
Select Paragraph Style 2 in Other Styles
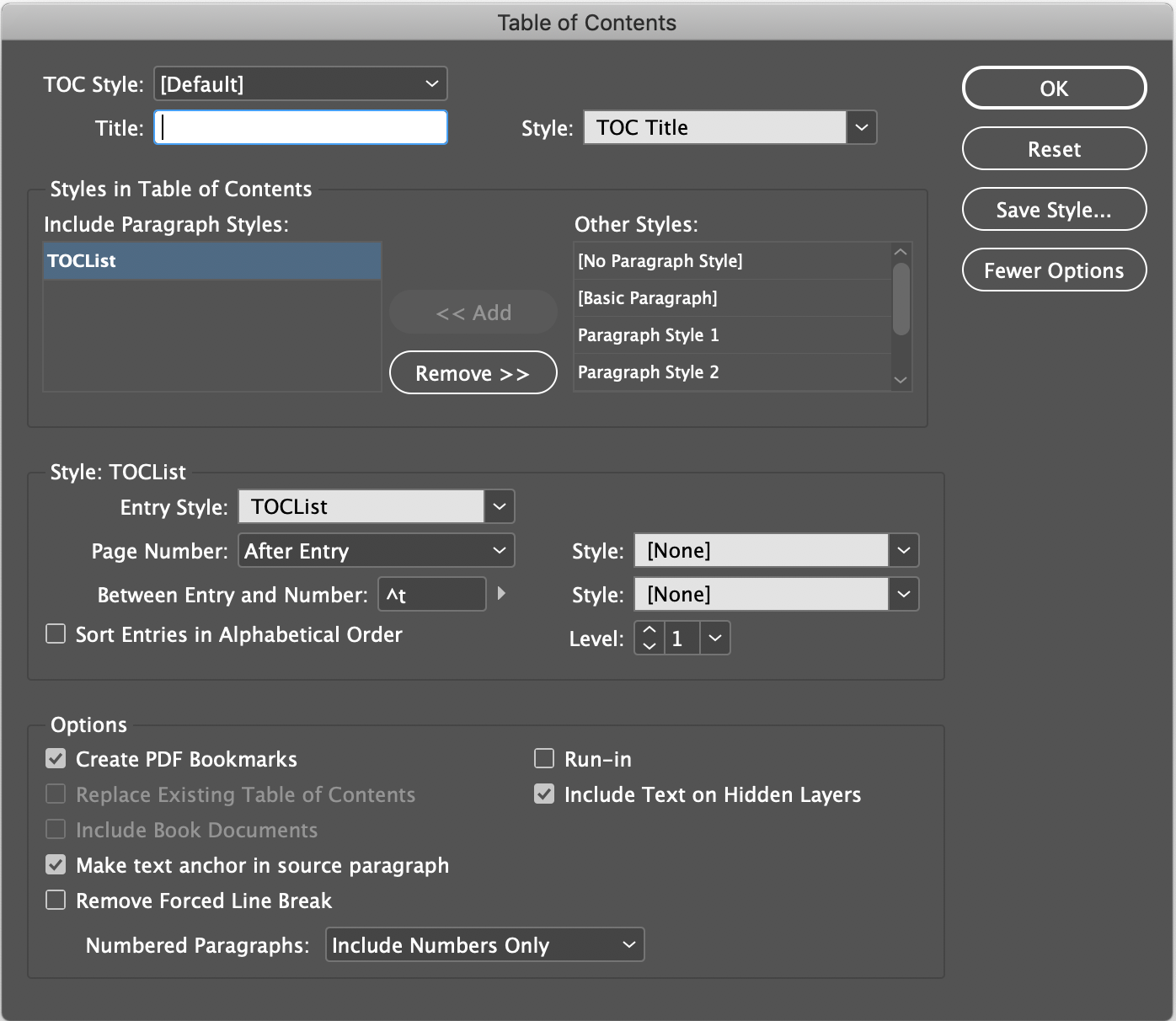pyautogui.click(x=732, y=372)
